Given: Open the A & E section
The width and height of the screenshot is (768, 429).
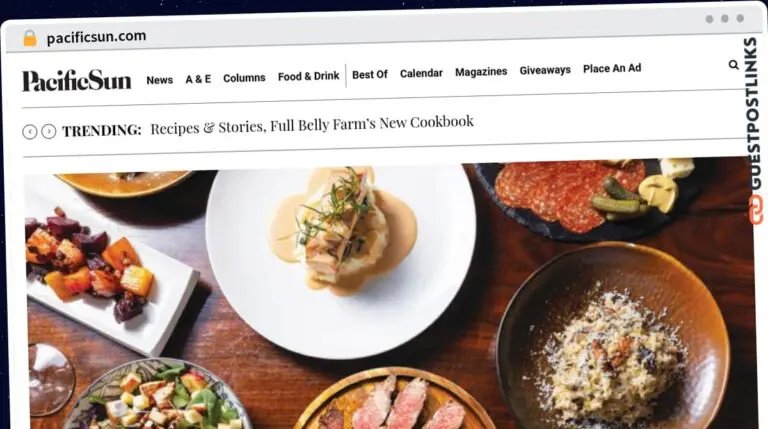Looking at the screenshot, I should coord(198,79).
